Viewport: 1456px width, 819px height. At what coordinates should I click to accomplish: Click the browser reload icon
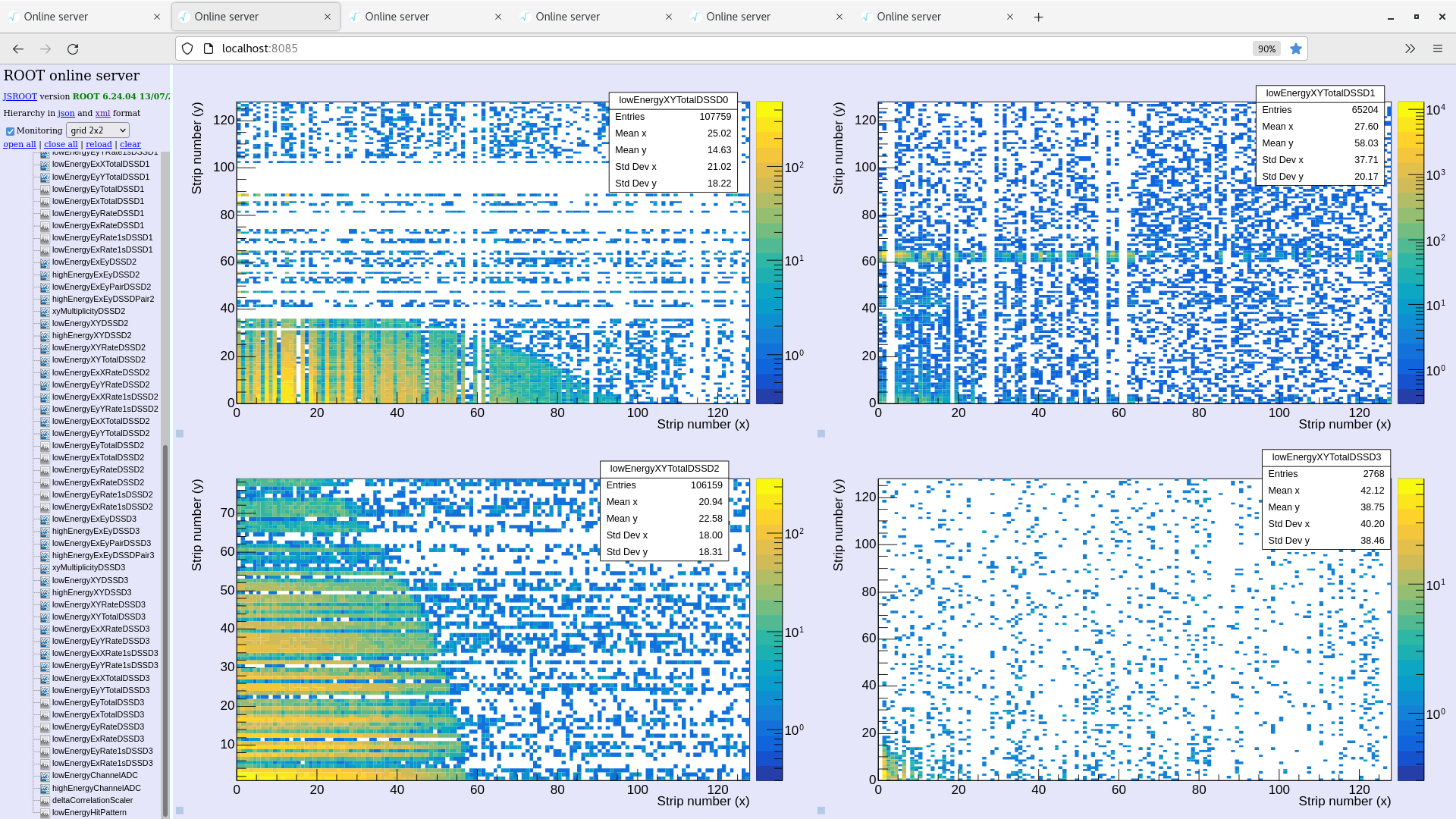73,49
